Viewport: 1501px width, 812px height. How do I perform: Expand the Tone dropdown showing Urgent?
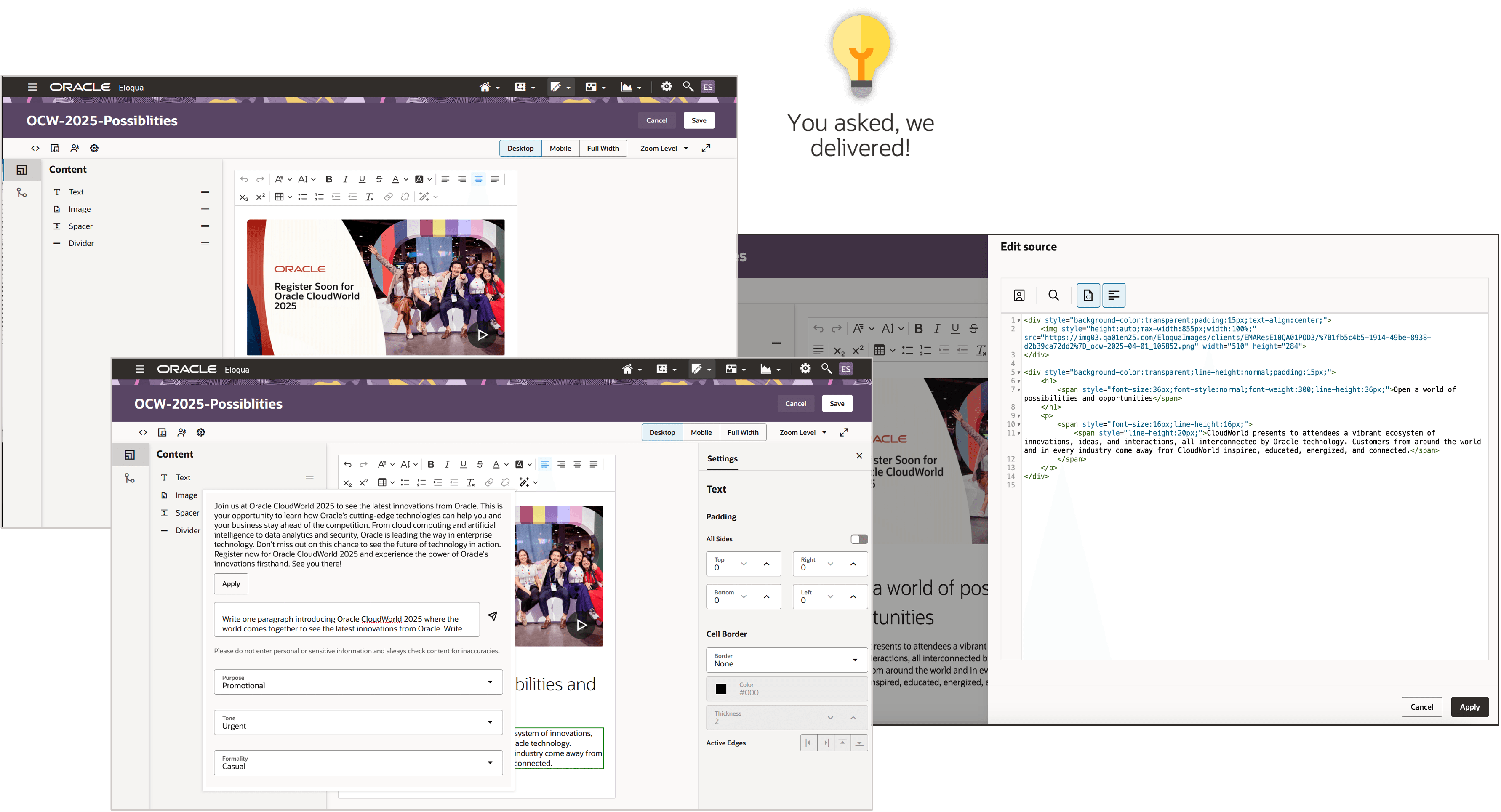(358, 722)
